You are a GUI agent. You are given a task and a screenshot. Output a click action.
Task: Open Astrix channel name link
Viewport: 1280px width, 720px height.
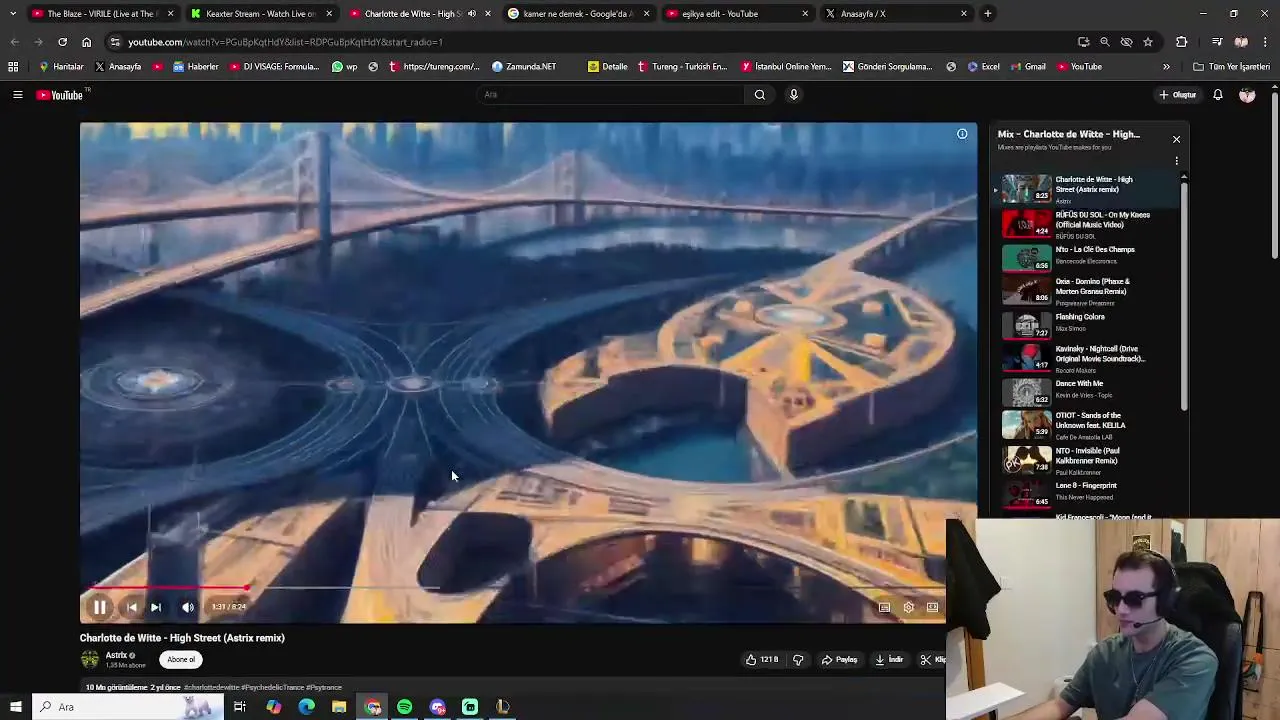tap(116, 656)
